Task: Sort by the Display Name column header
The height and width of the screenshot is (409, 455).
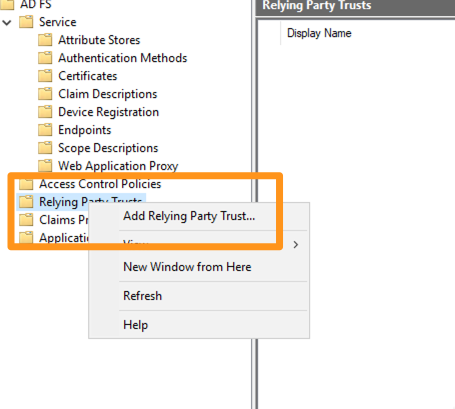Action: click(319, 33)
